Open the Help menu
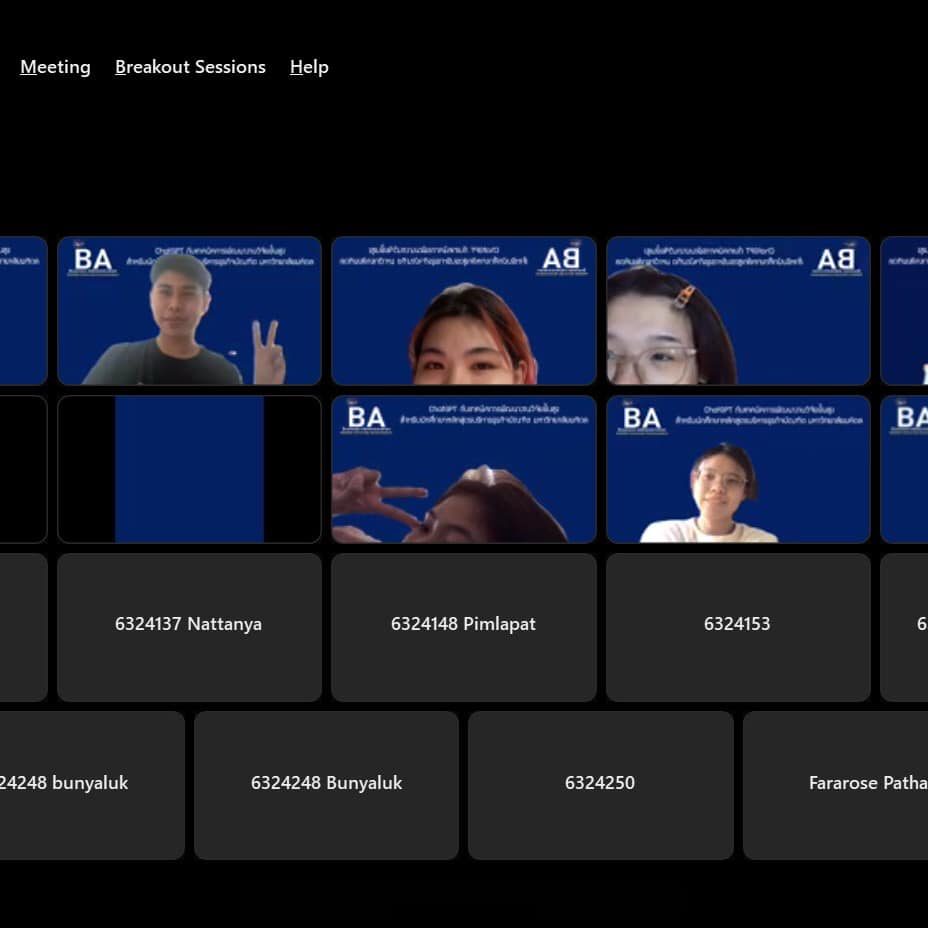 (x=309, y=67)
